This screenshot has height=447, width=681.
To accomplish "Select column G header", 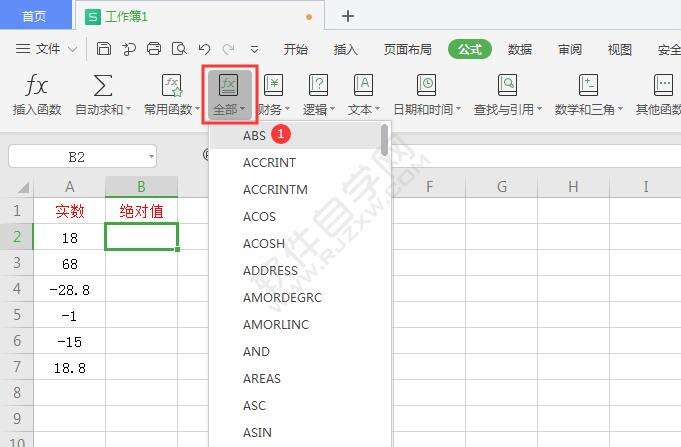I will pyautogui.click(x=502, y=187).
